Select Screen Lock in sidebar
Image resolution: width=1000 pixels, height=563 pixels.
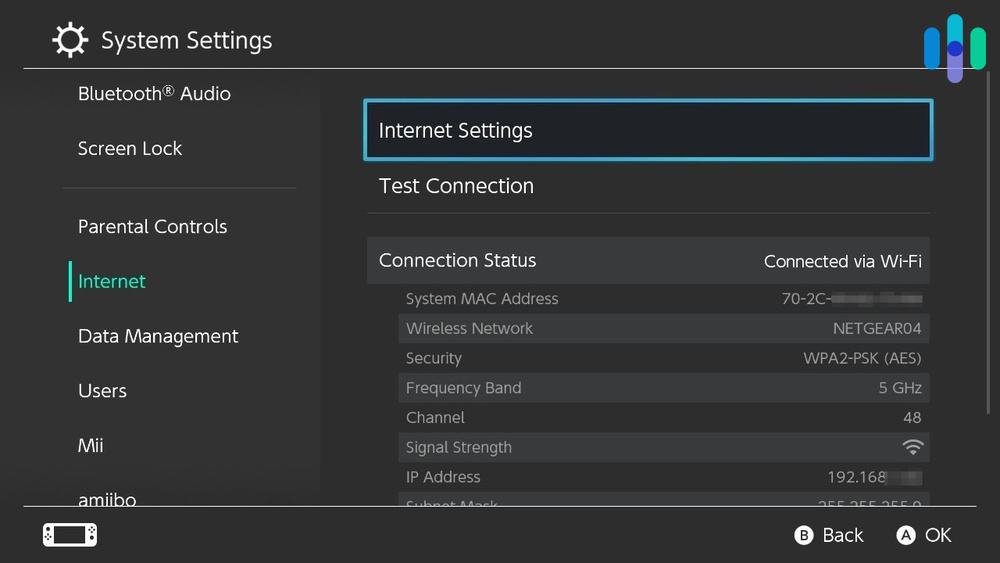click(130, 149)
